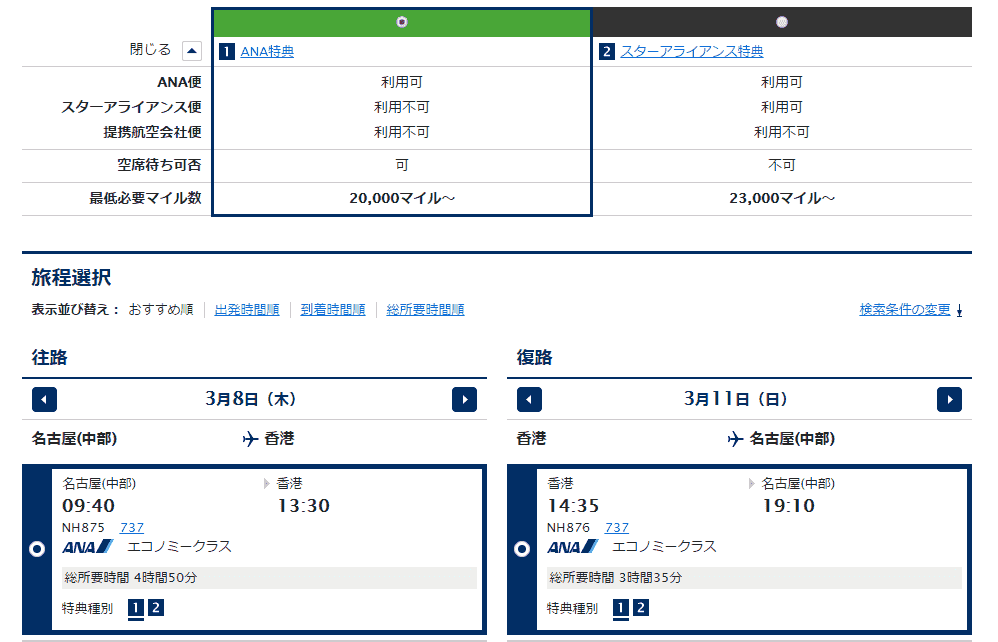Sort itineraries by 到着時間順
Screen dimensions: 998x642
(333, 310)
